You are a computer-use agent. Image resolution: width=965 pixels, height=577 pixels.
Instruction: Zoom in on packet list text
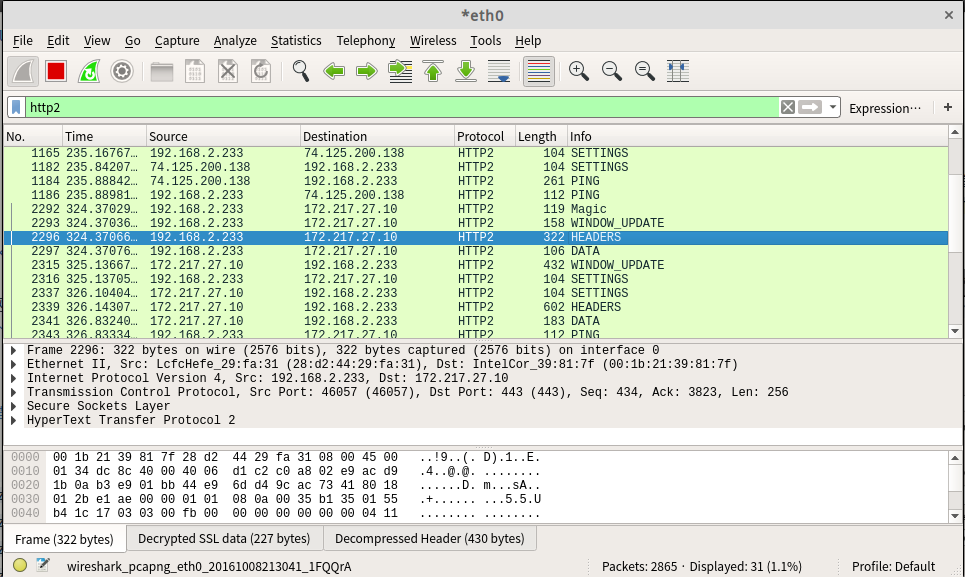click(x=578, y=71)
